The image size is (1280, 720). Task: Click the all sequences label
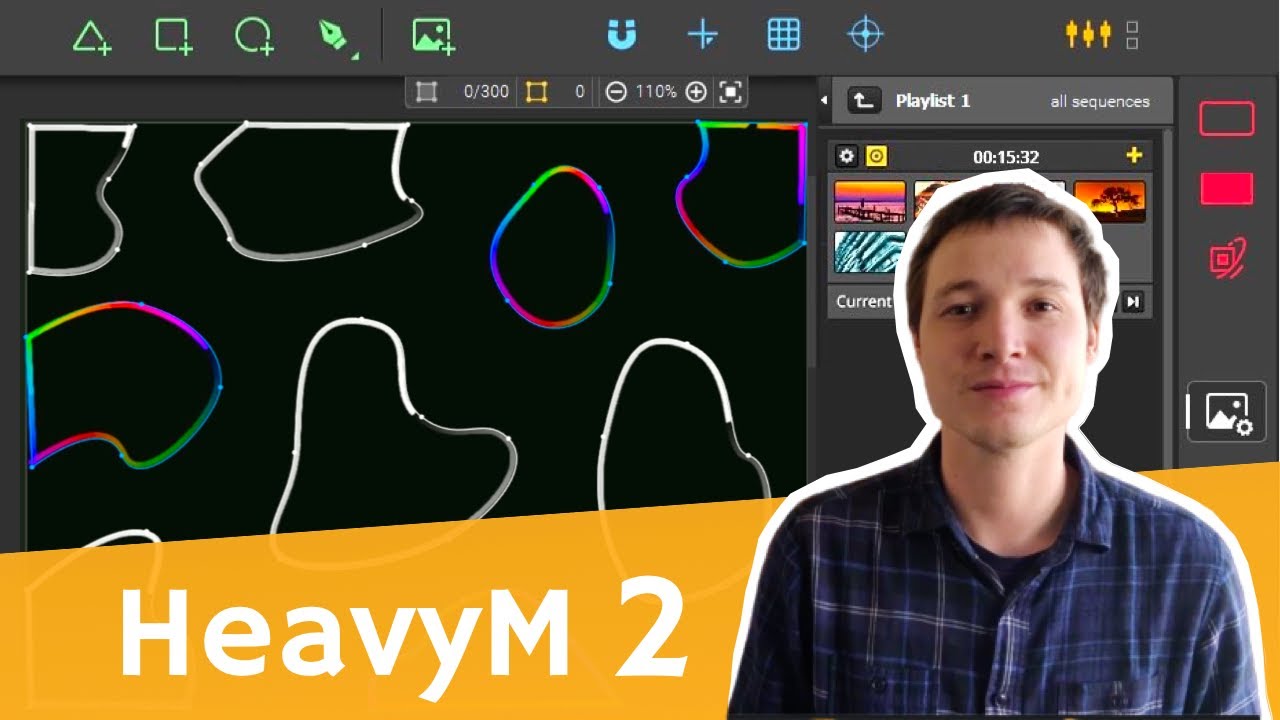(1100, 101)
